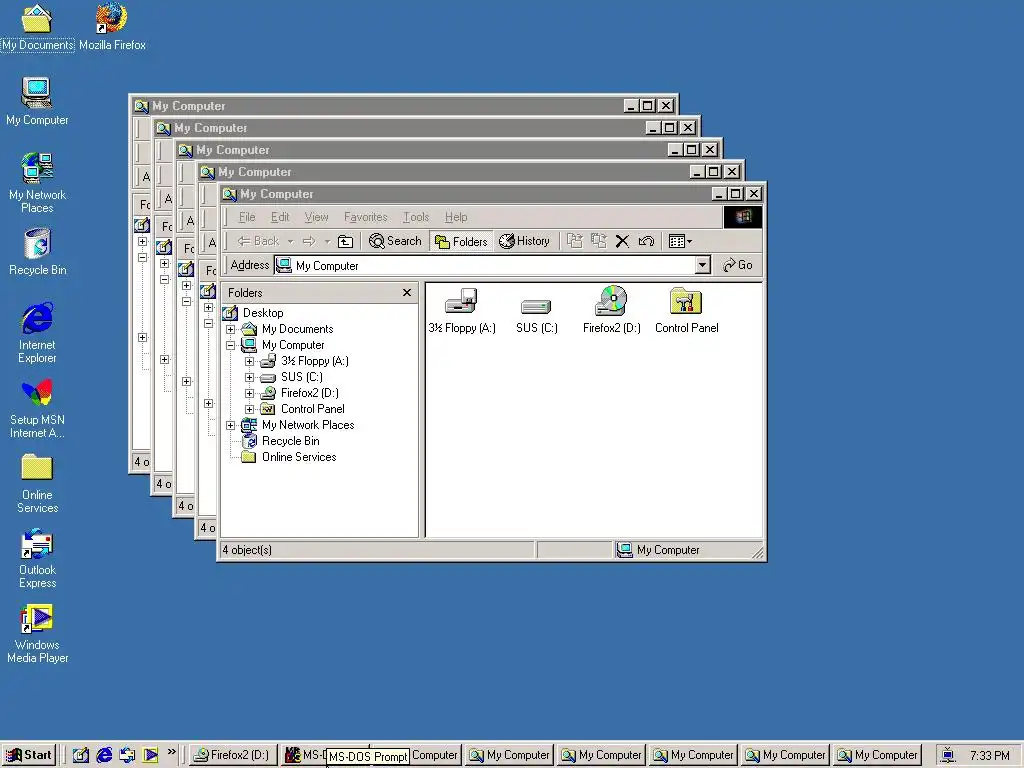Image resolution: width=1024 pixels, height=768 pixels.
Task: Select the Internet Explorer desktop icon
Action: pos(37,332)
